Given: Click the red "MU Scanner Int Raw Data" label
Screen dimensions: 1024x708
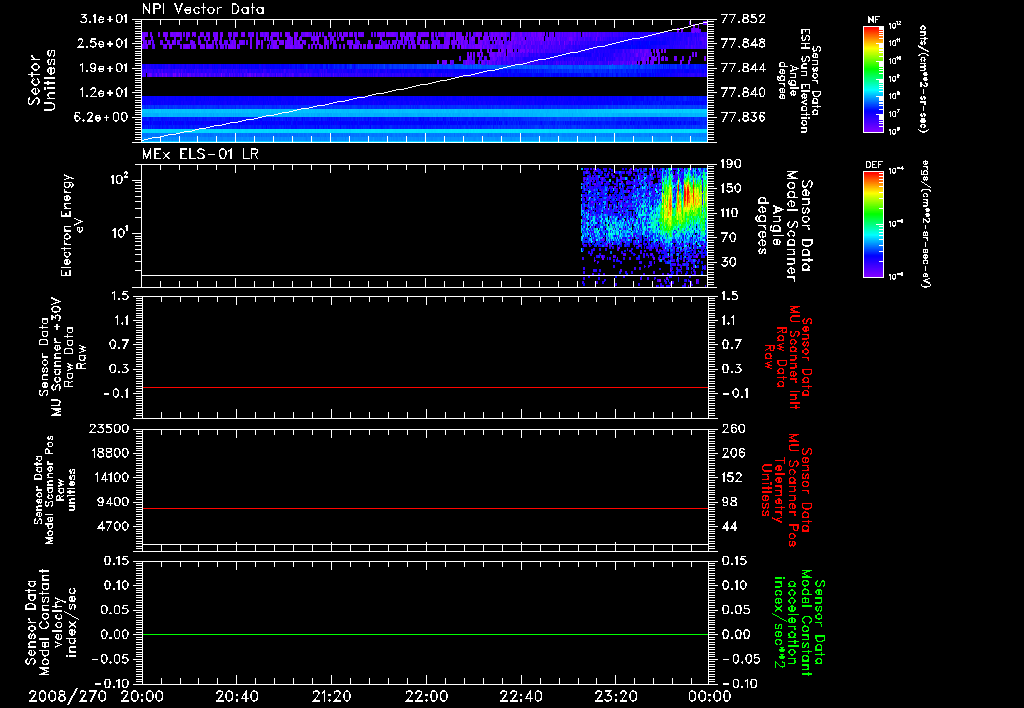Looking at the screenshot, I should point(789,357).
